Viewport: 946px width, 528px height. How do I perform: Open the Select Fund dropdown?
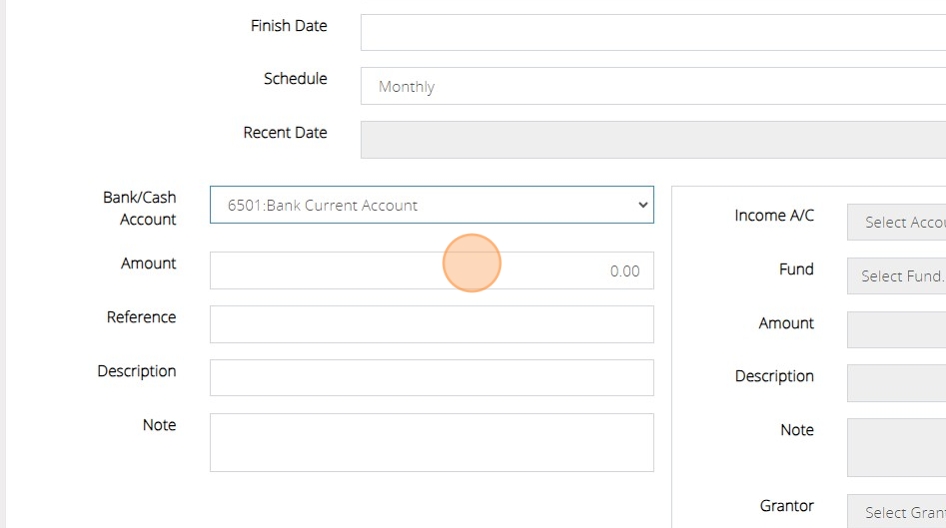coord(896,276)
